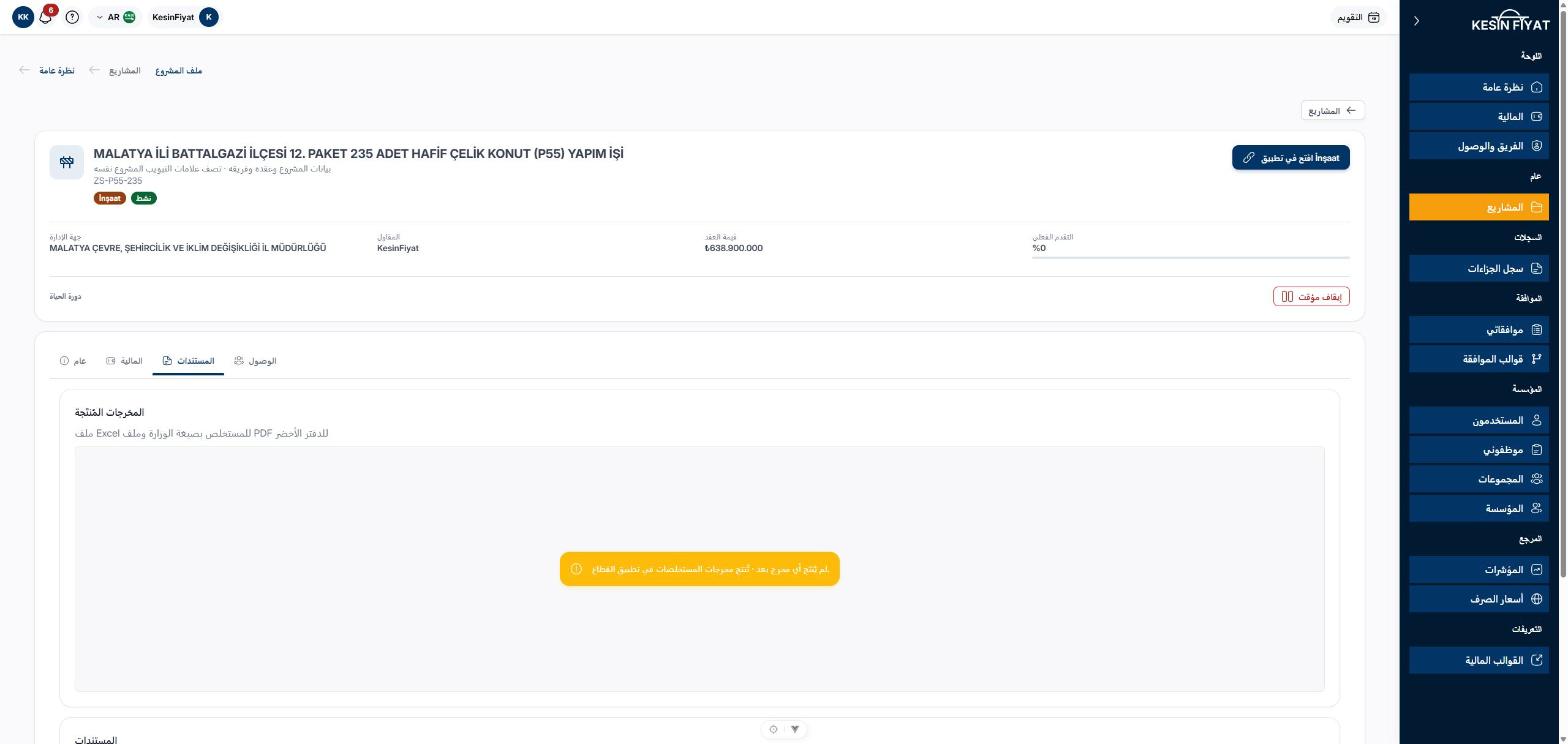The width and height of the screenshot is (1568, 744).
Task: Switch to the المالية tab in project card
Action: click(125, 361)
